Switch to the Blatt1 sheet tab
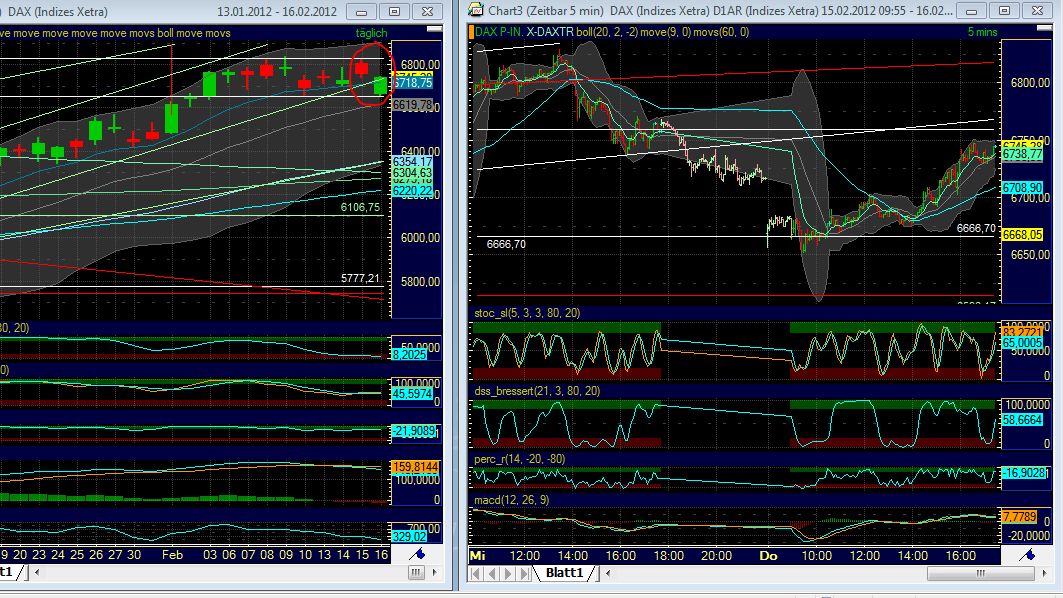 coord(566,572)
